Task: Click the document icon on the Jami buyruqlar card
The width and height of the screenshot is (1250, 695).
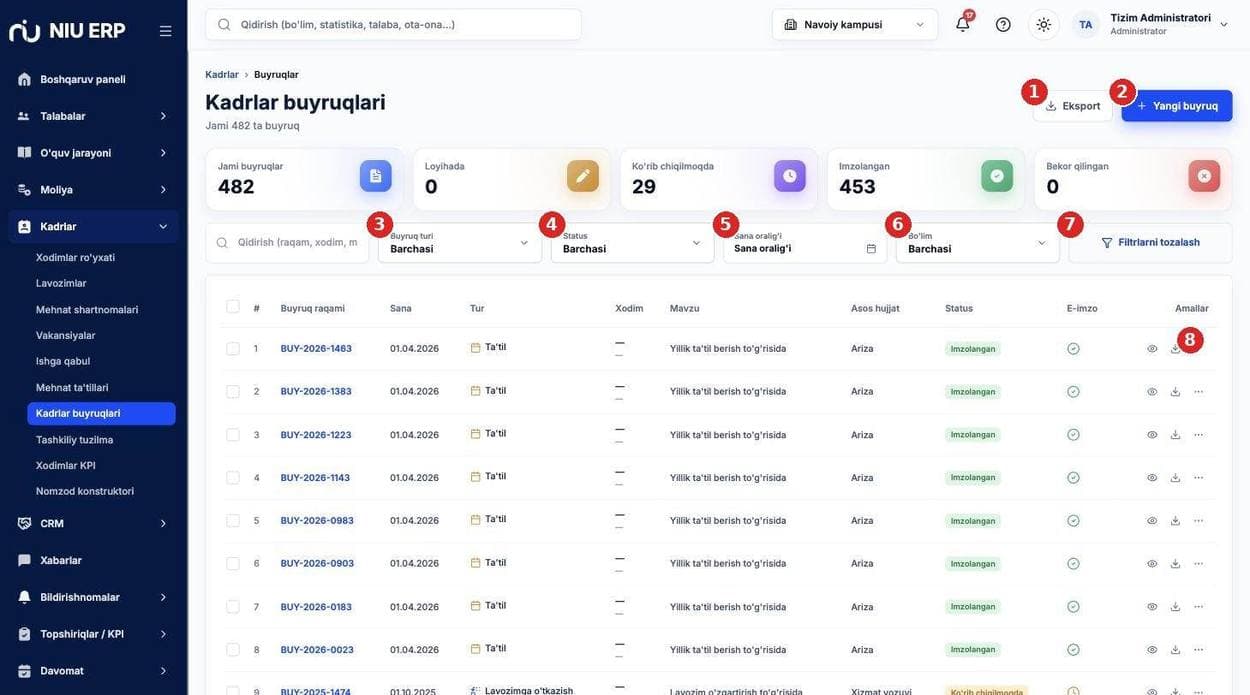Action: coord(376,176)
